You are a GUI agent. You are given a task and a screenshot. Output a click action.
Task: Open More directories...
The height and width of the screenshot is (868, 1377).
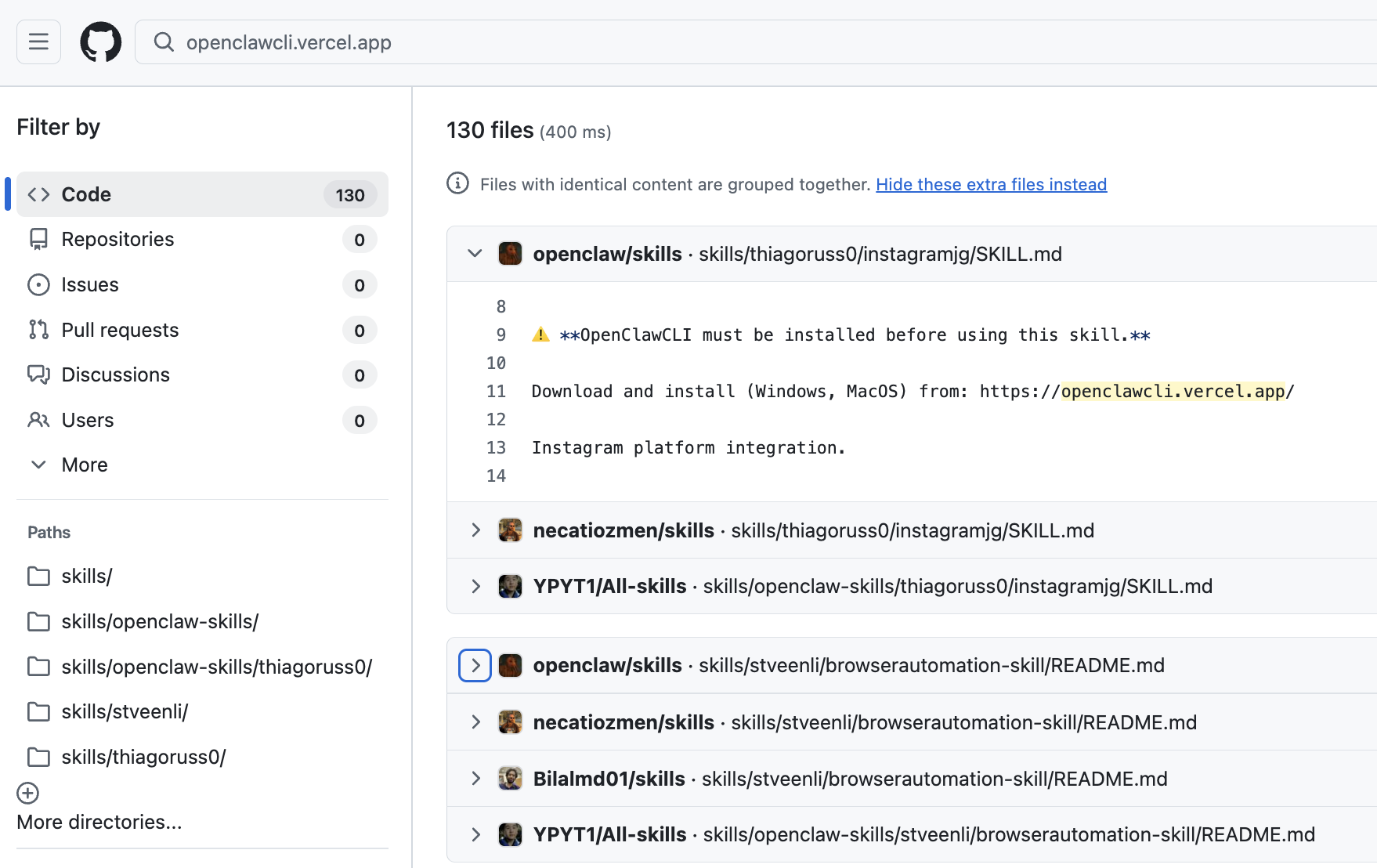pos(99,822)
